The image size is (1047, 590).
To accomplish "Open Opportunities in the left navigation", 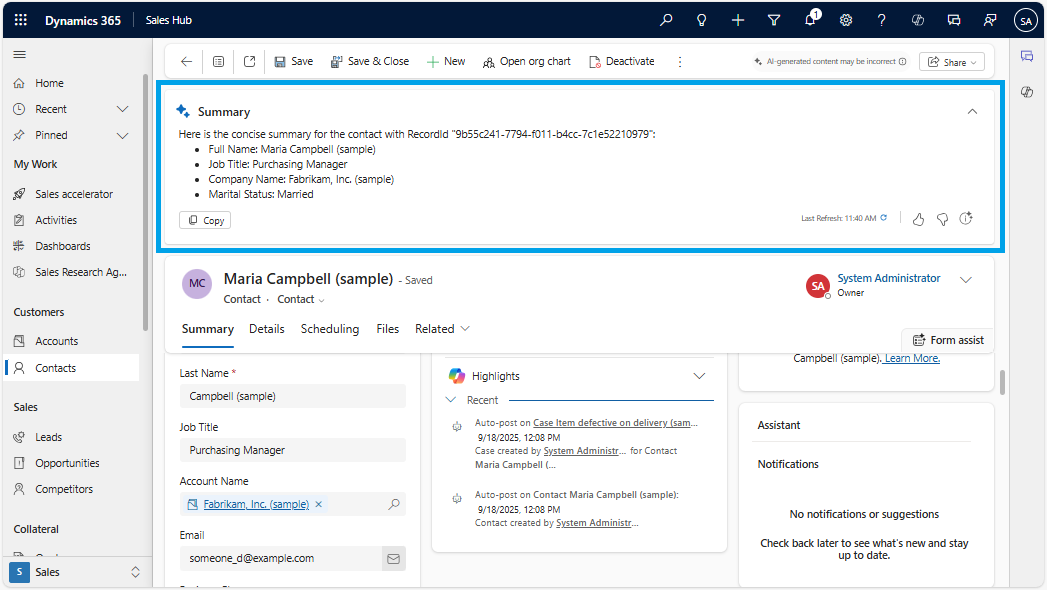I will [x=67, y=463].
